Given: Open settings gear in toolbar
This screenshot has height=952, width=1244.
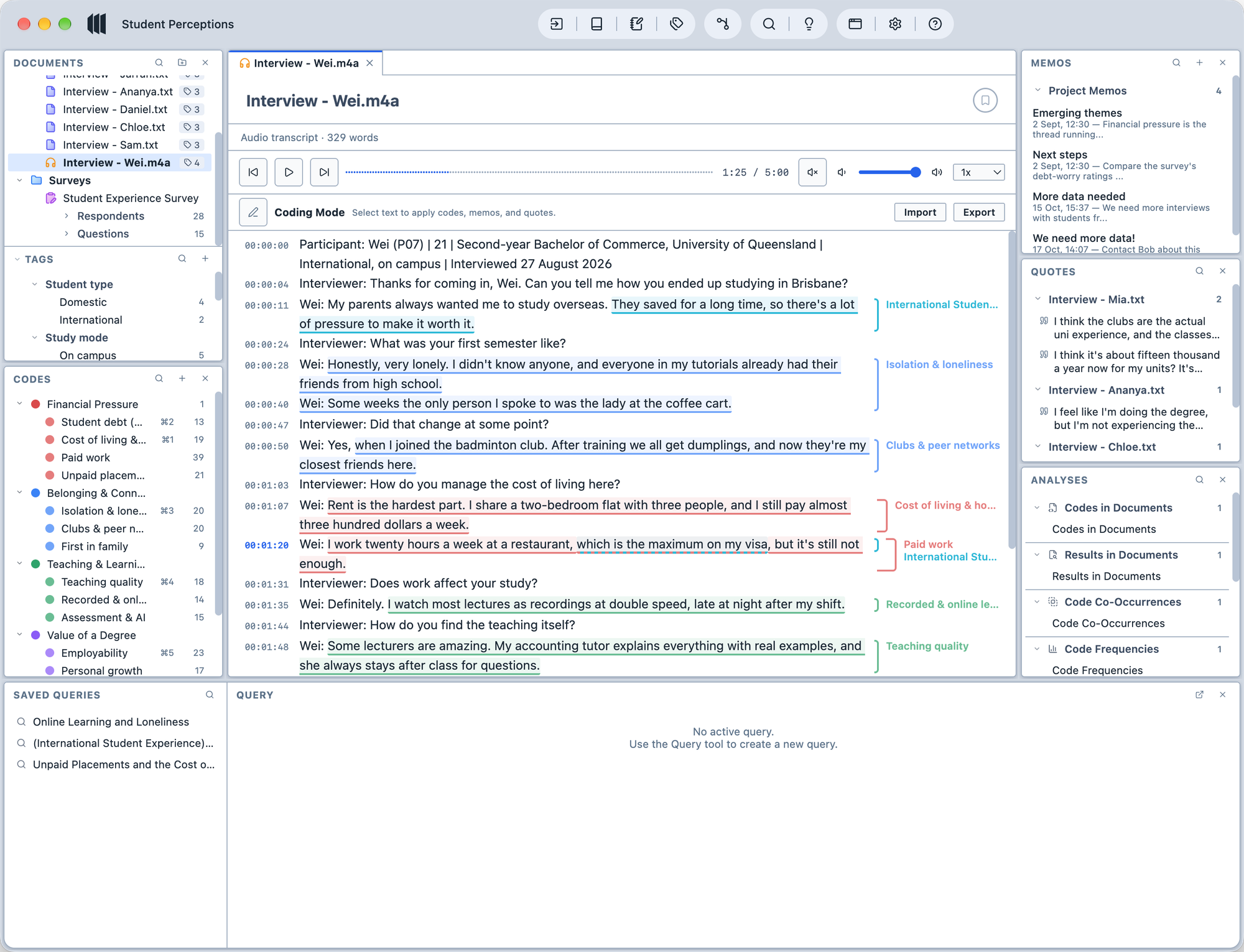Looking at the screenshot, I should point(895,24).
